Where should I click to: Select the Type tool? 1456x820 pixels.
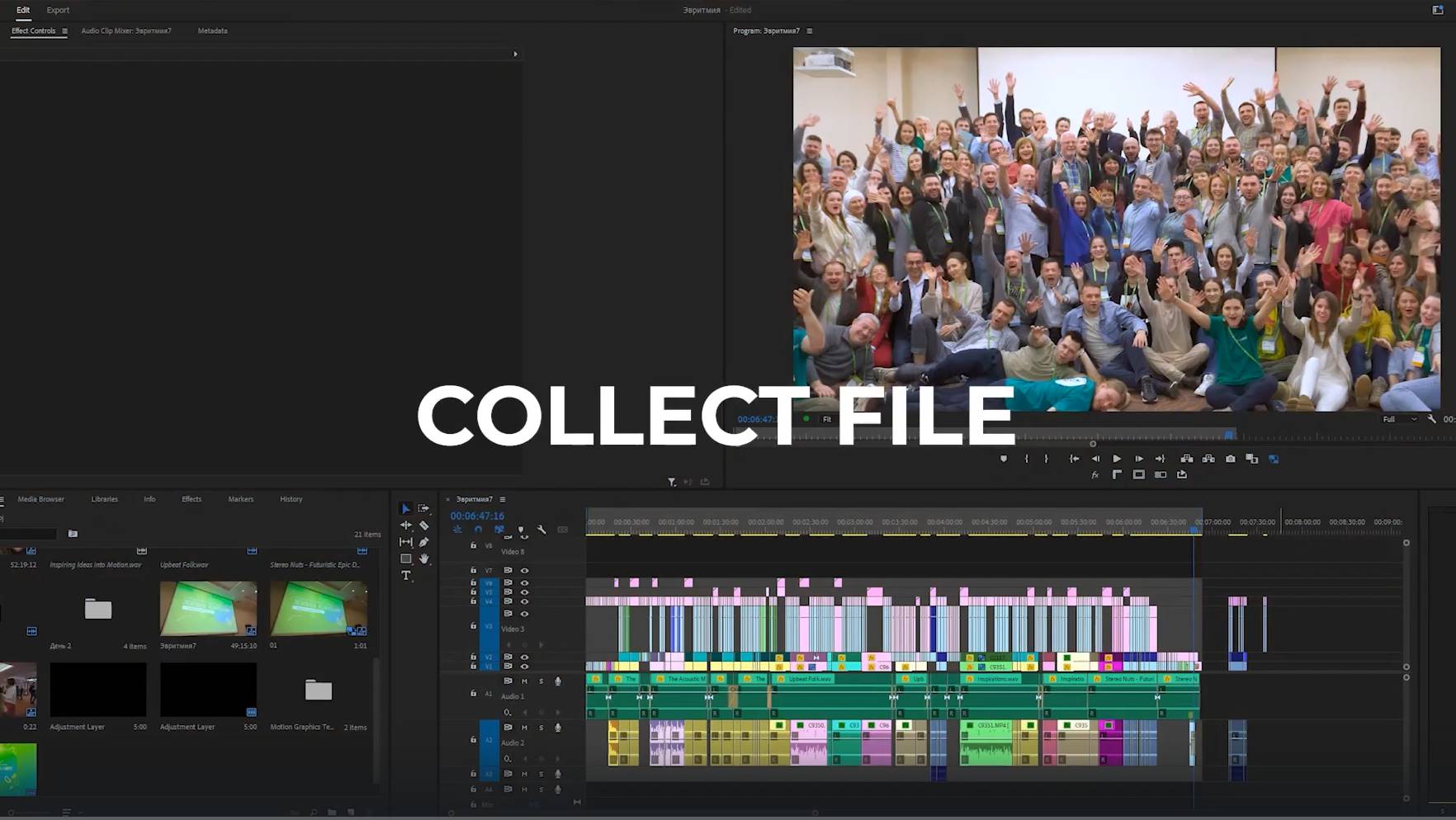405,576
